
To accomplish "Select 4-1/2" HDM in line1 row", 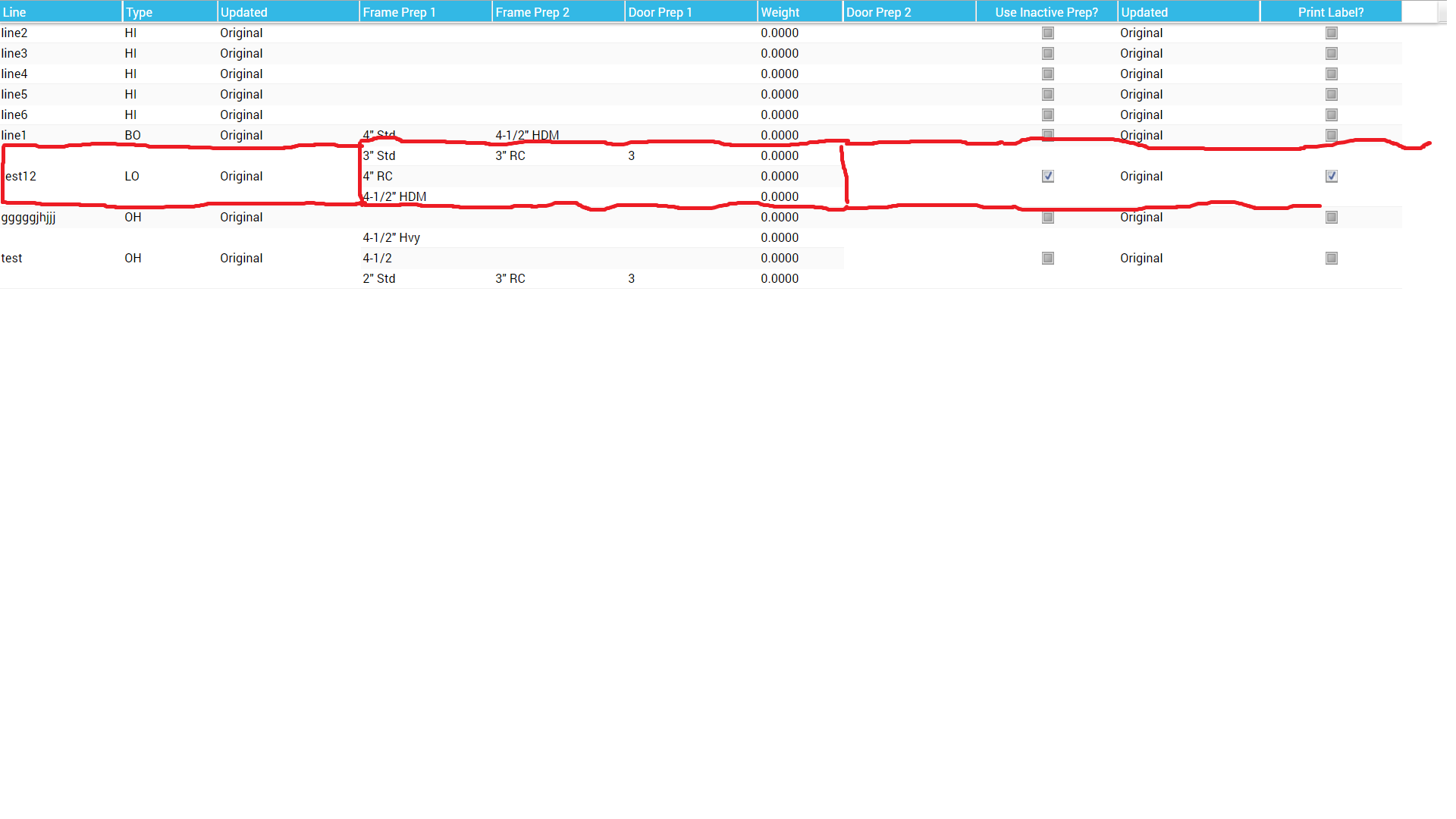I will click(x=527, y=136).
